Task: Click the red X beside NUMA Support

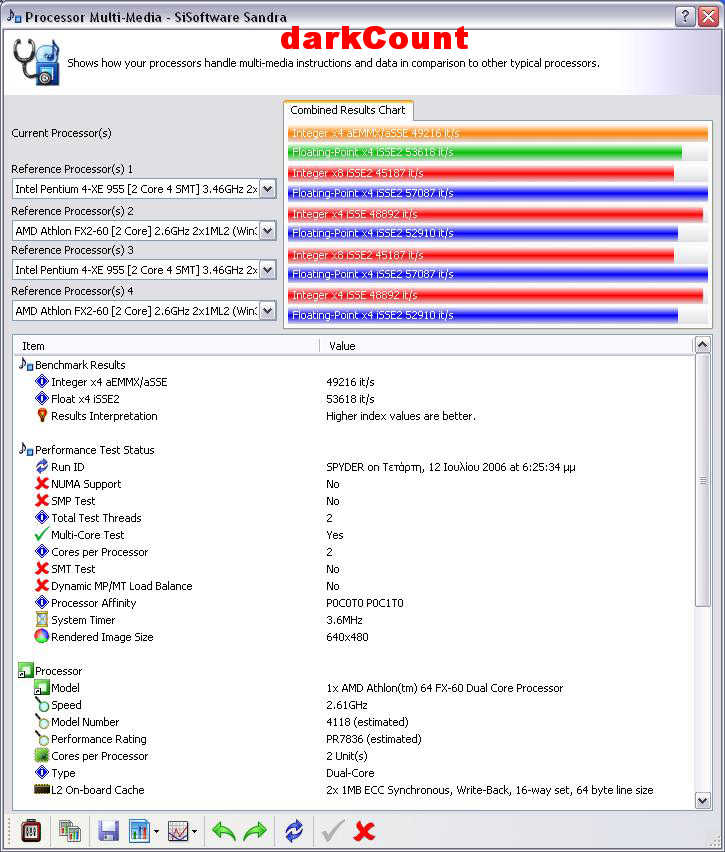Action: coord(42,483)
